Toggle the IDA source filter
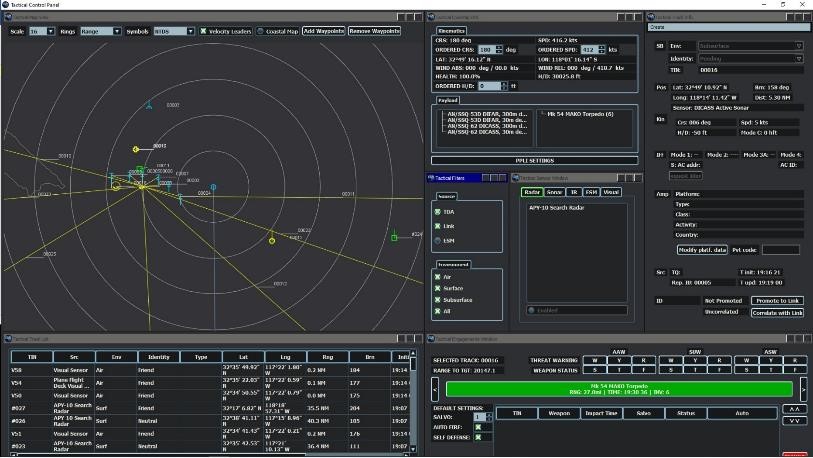Viewport: 813px width, 458px height. 438,212
